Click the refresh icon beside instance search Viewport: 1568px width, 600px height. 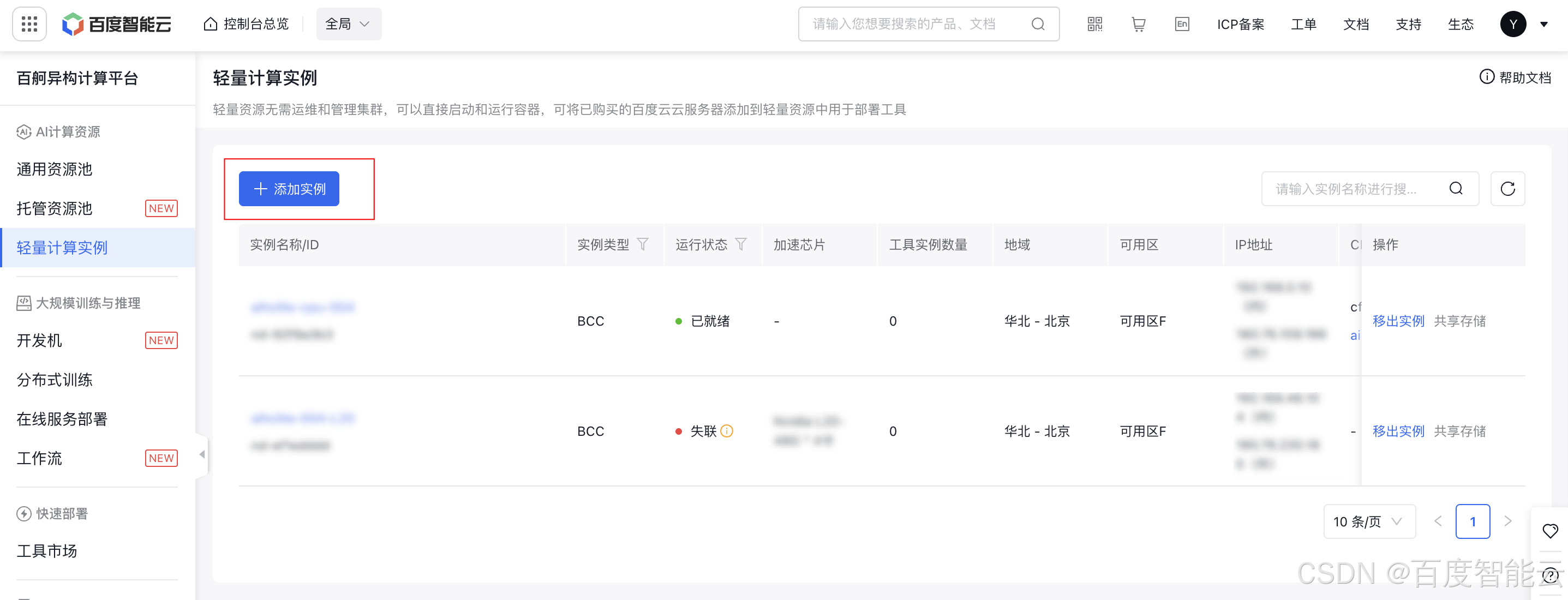(1507, 189)
